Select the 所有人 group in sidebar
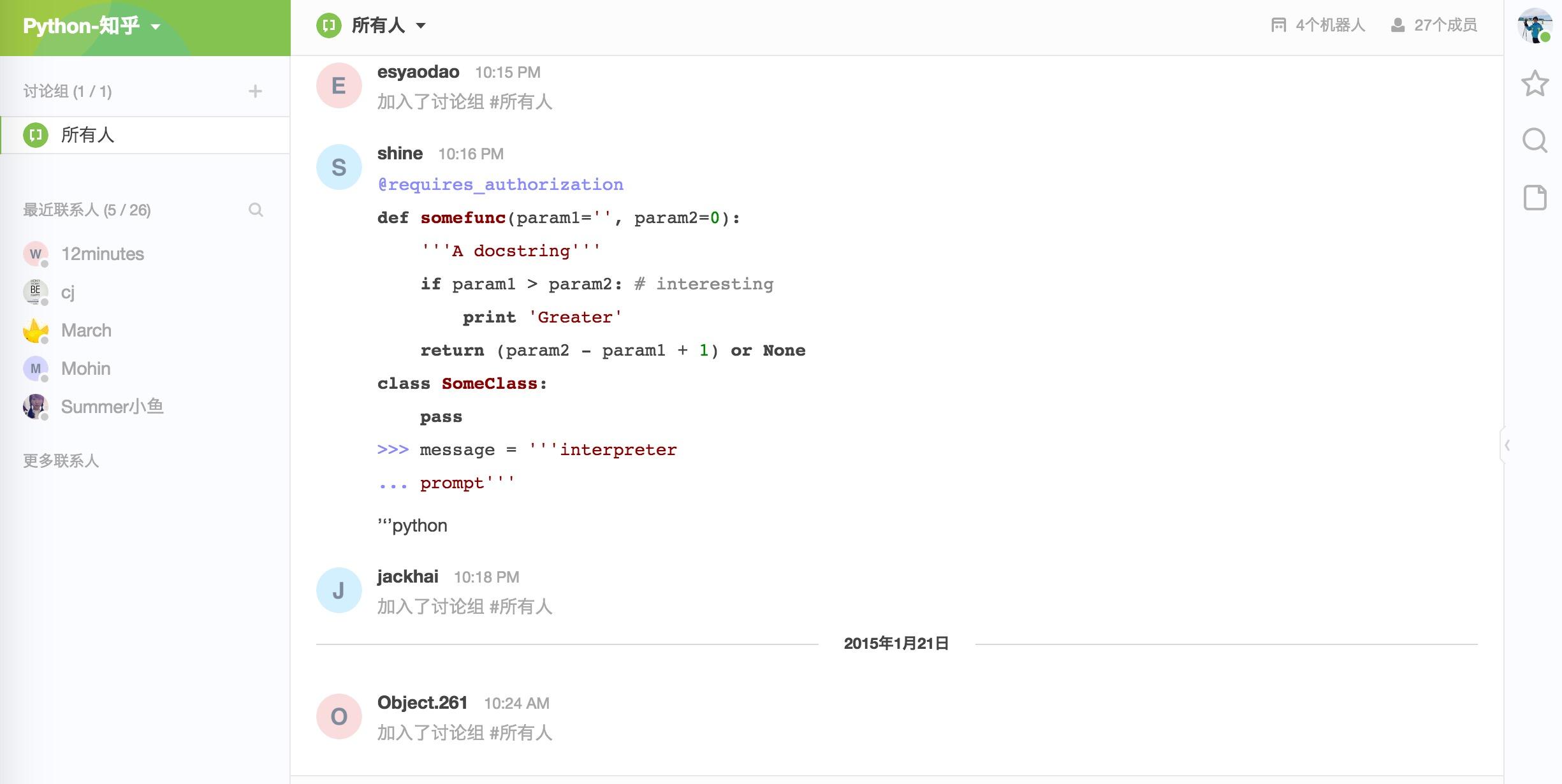 [145, 135]
